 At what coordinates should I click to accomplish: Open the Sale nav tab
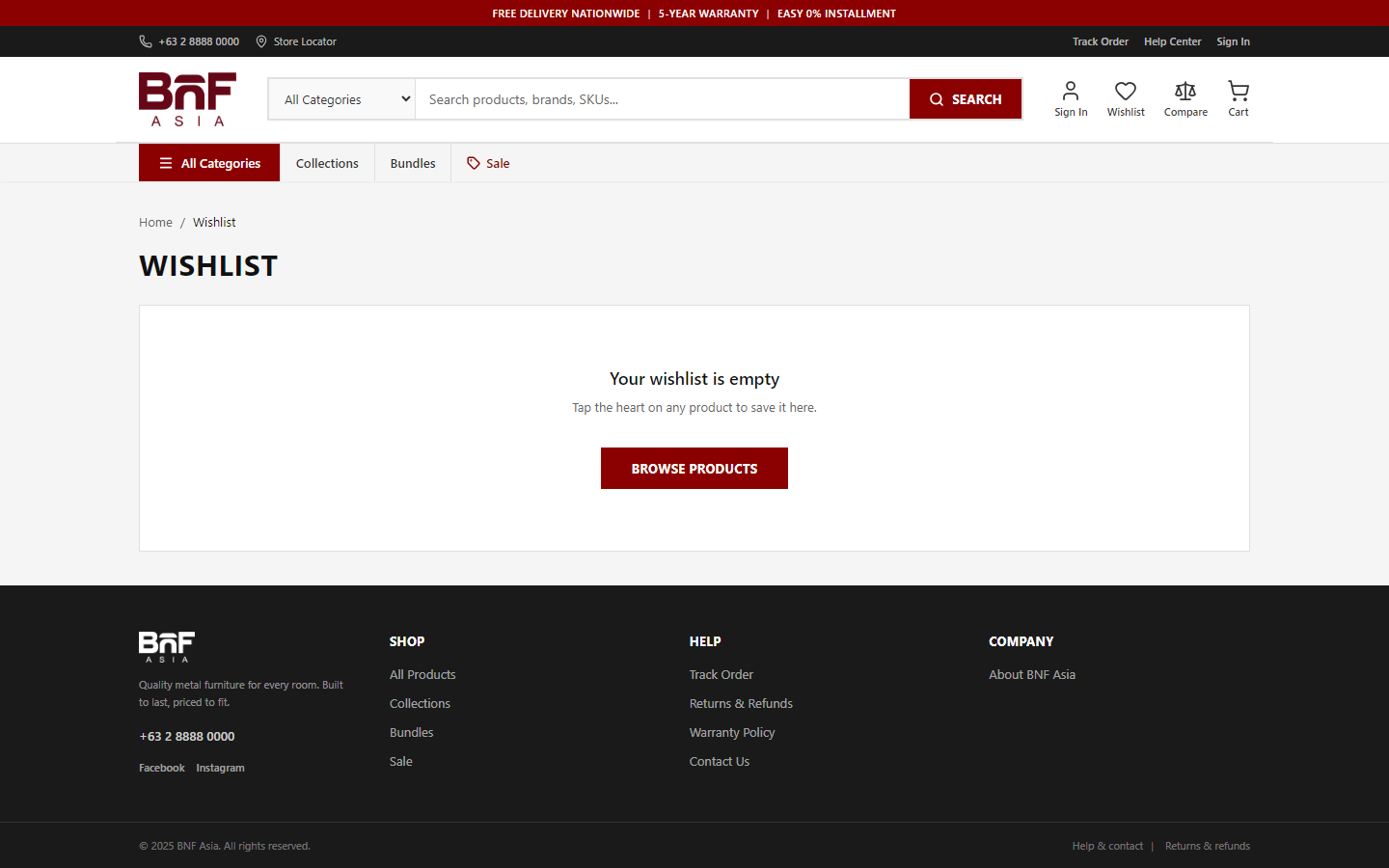tap(488, 163)
